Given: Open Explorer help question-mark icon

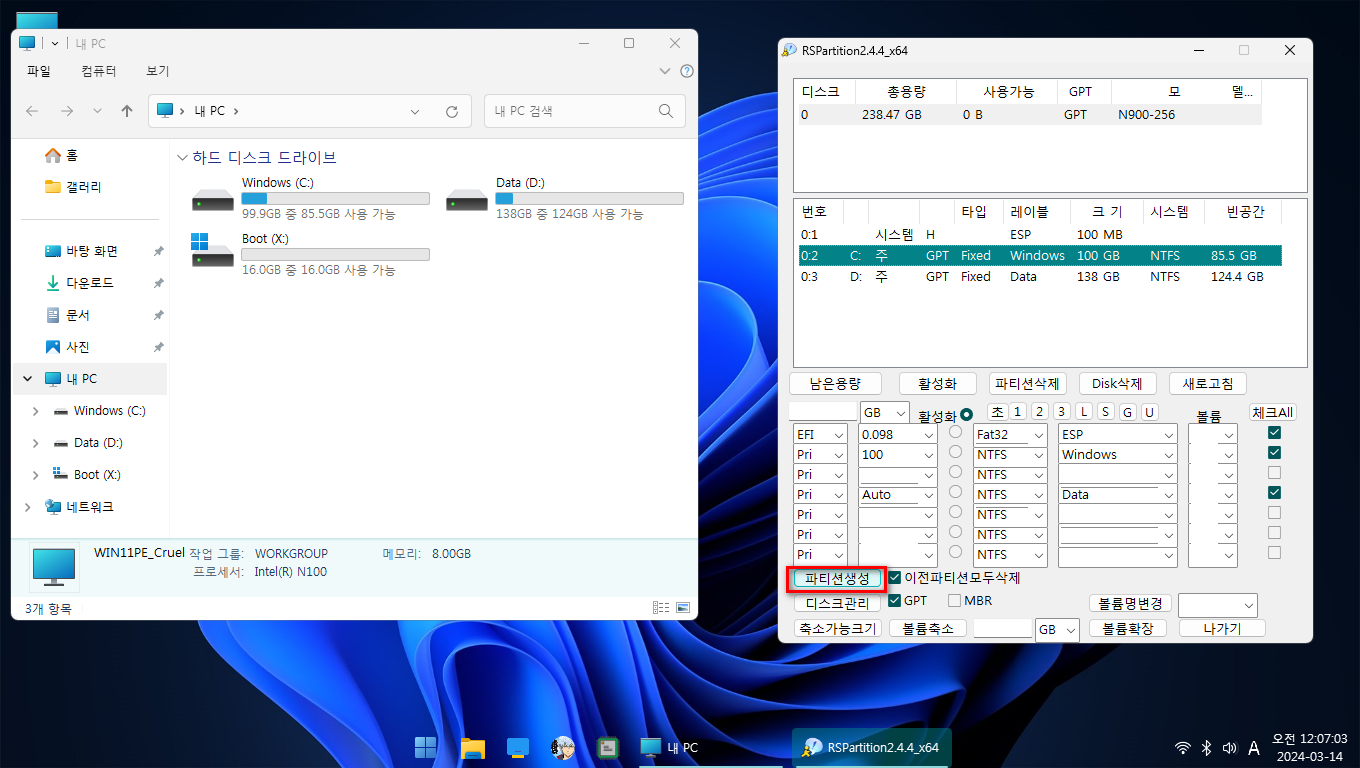Looking at the screenshot, I should pyautogui.click(x=687, y=71).
